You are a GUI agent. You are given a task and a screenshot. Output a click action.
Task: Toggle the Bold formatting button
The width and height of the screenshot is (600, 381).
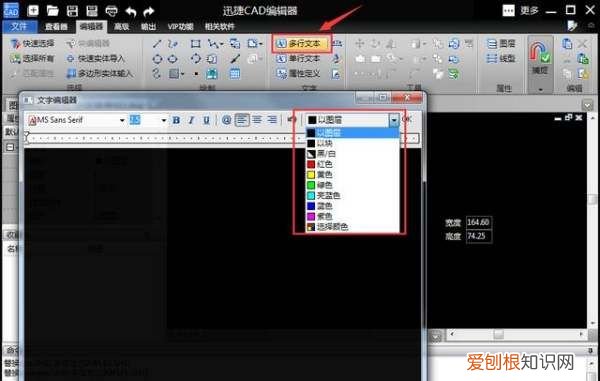[176, 120]
